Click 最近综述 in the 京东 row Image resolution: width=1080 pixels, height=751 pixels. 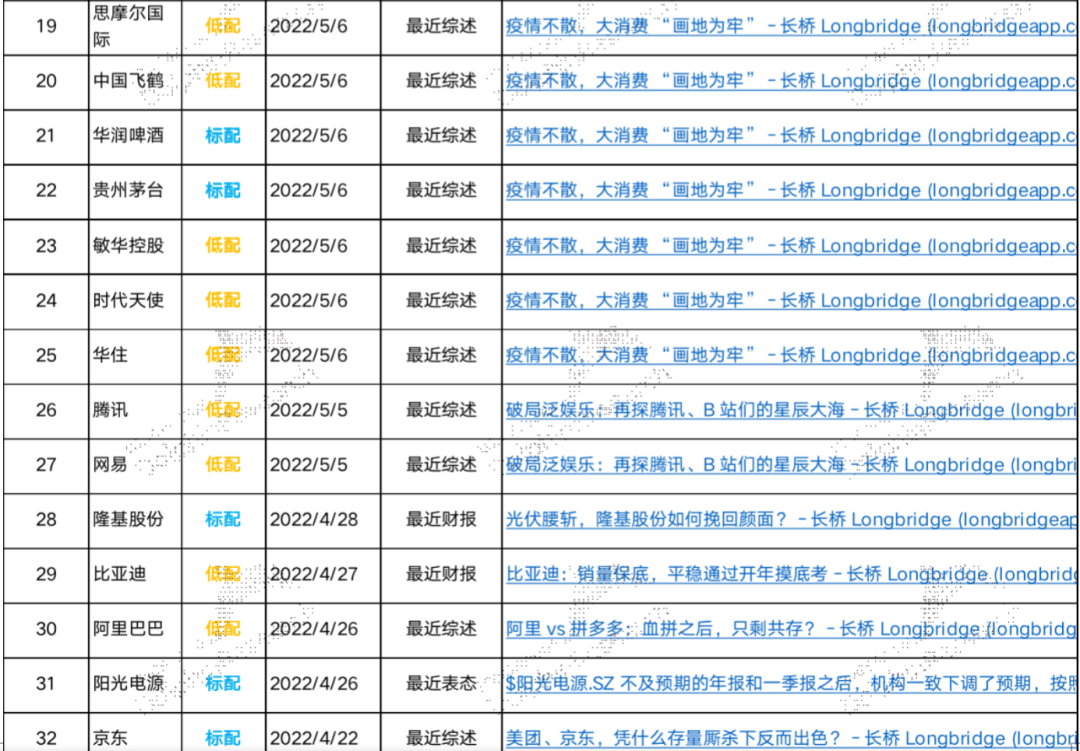coord(442,739)
